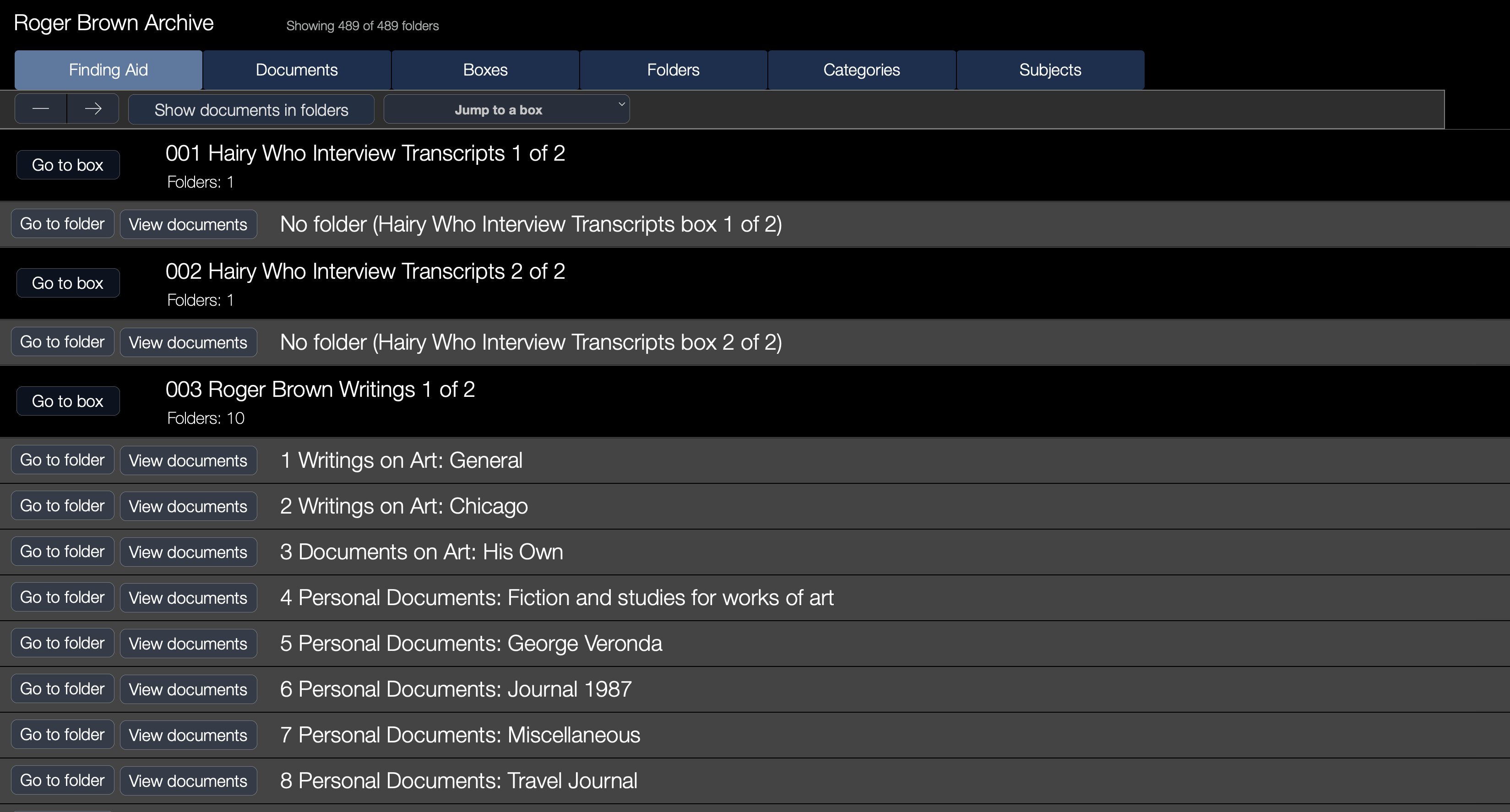Click 'Folders: 10' under box 003
1510x812 pixels.
206,418
